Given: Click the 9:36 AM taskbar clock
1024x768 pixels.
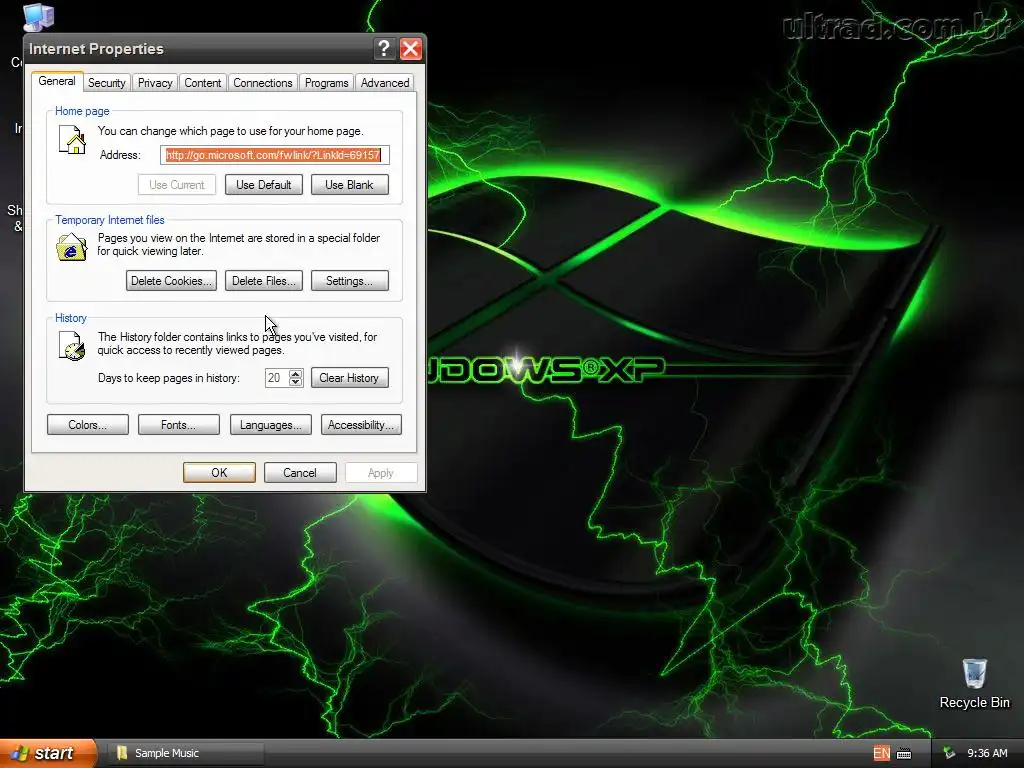Looking at the screenshot, I should (x=987, y=753).
